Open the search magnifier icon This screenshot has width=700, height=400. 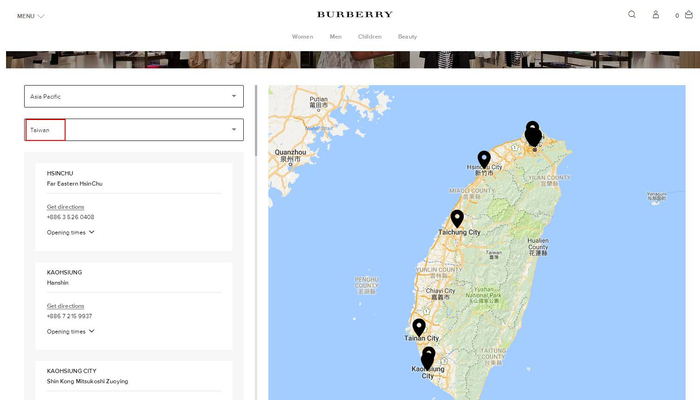pos(632,14)
